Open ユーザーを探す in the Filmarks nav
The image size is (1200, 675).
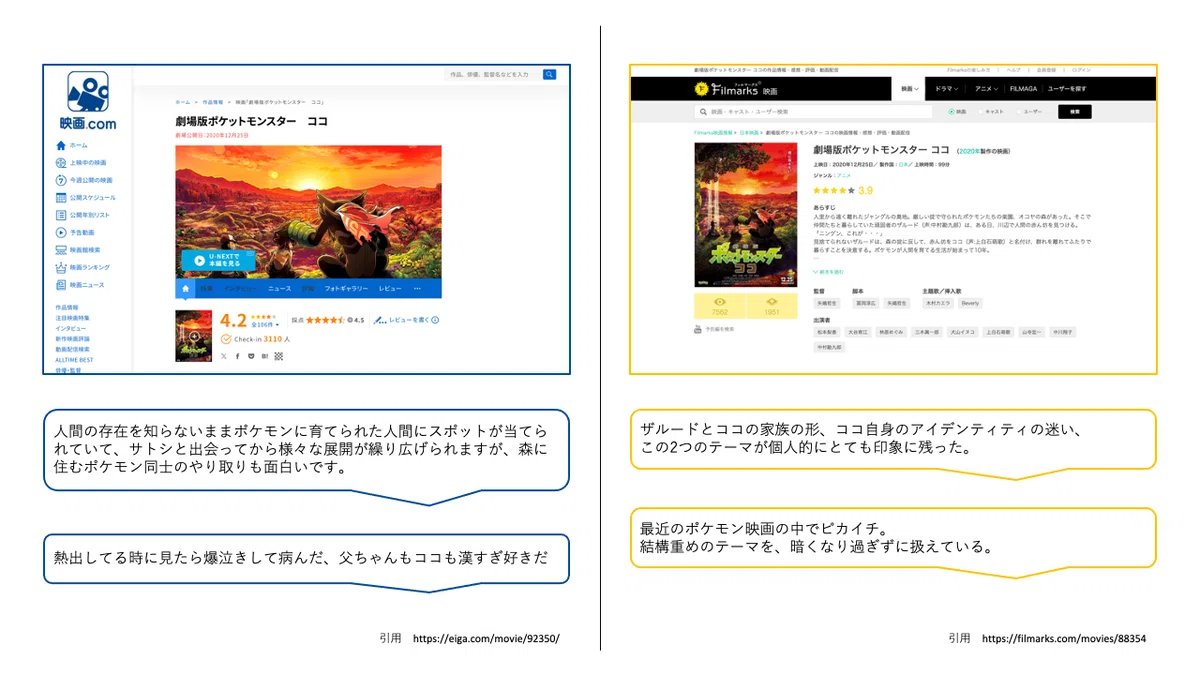tap(1067, 89)
